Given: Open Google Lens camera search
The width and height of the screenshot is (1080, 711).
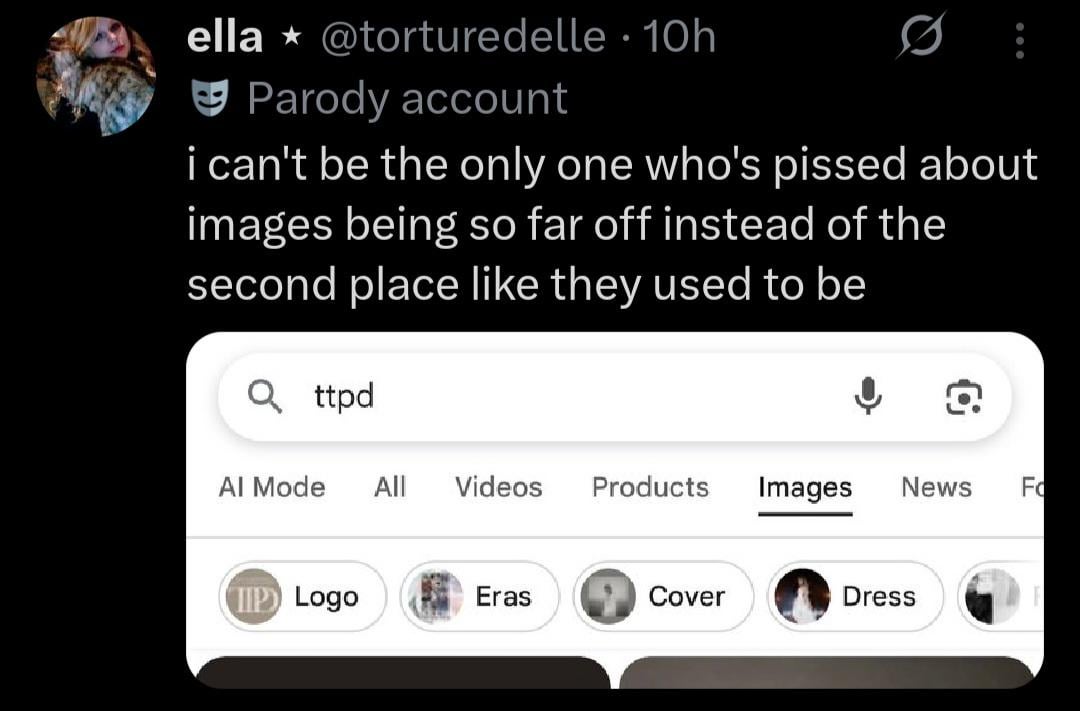Looking at the screenshot, I should tap(964, 397).
